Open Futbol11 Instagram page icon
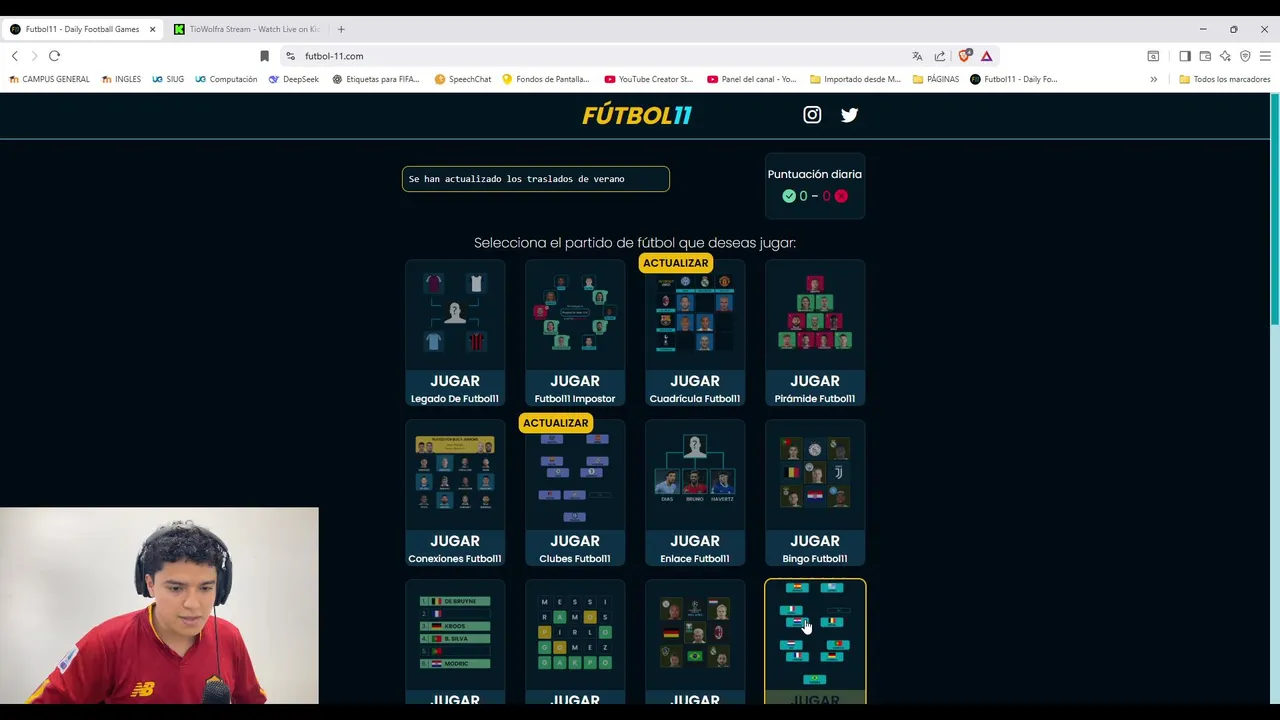Viewport: 1280px width, 720px height. pyautogui.click(x=812, y=115)
